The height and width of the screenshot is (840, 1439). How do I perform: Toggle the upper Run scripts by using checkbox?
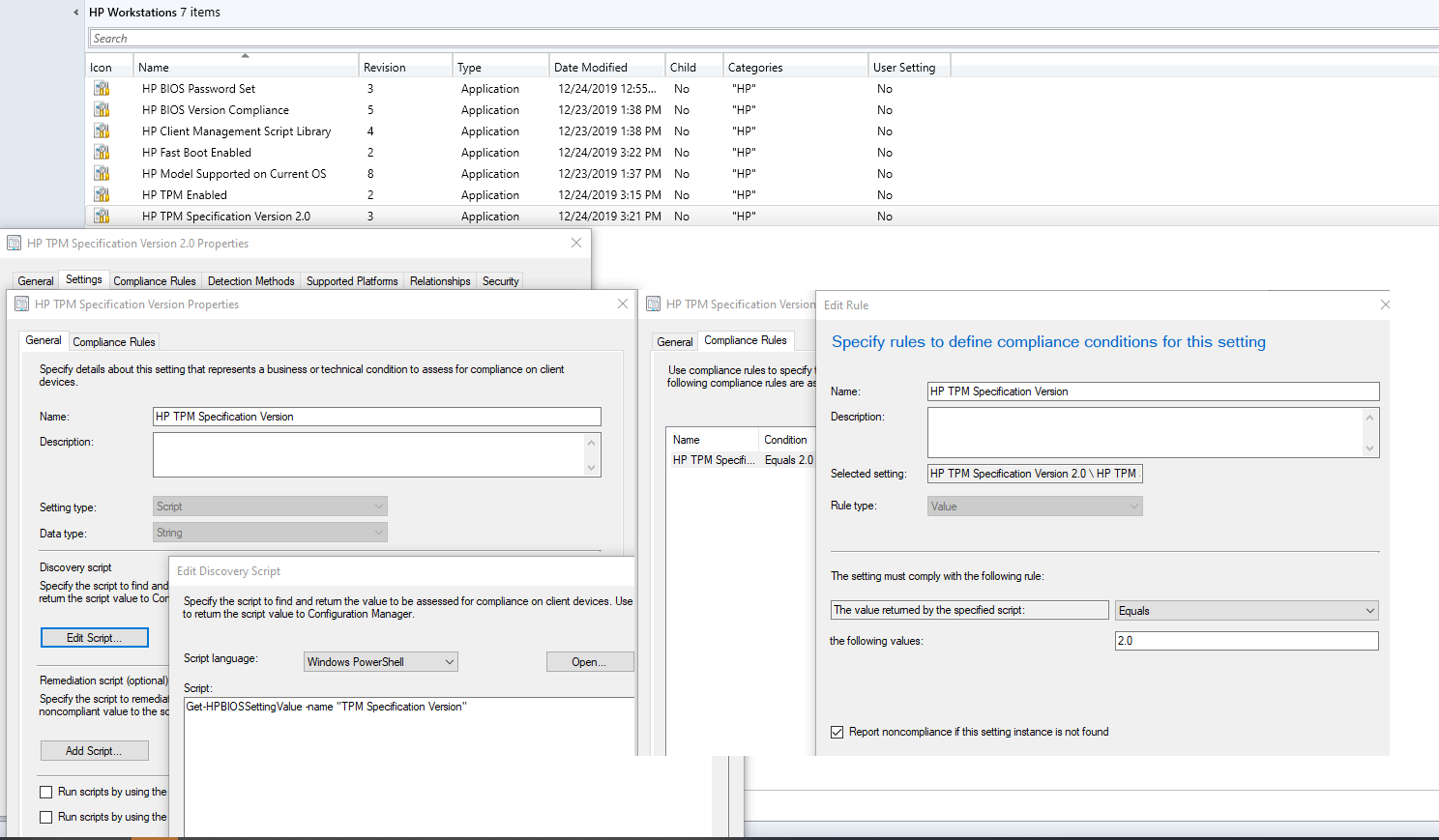pyautogui.click(x=45, y=792)
